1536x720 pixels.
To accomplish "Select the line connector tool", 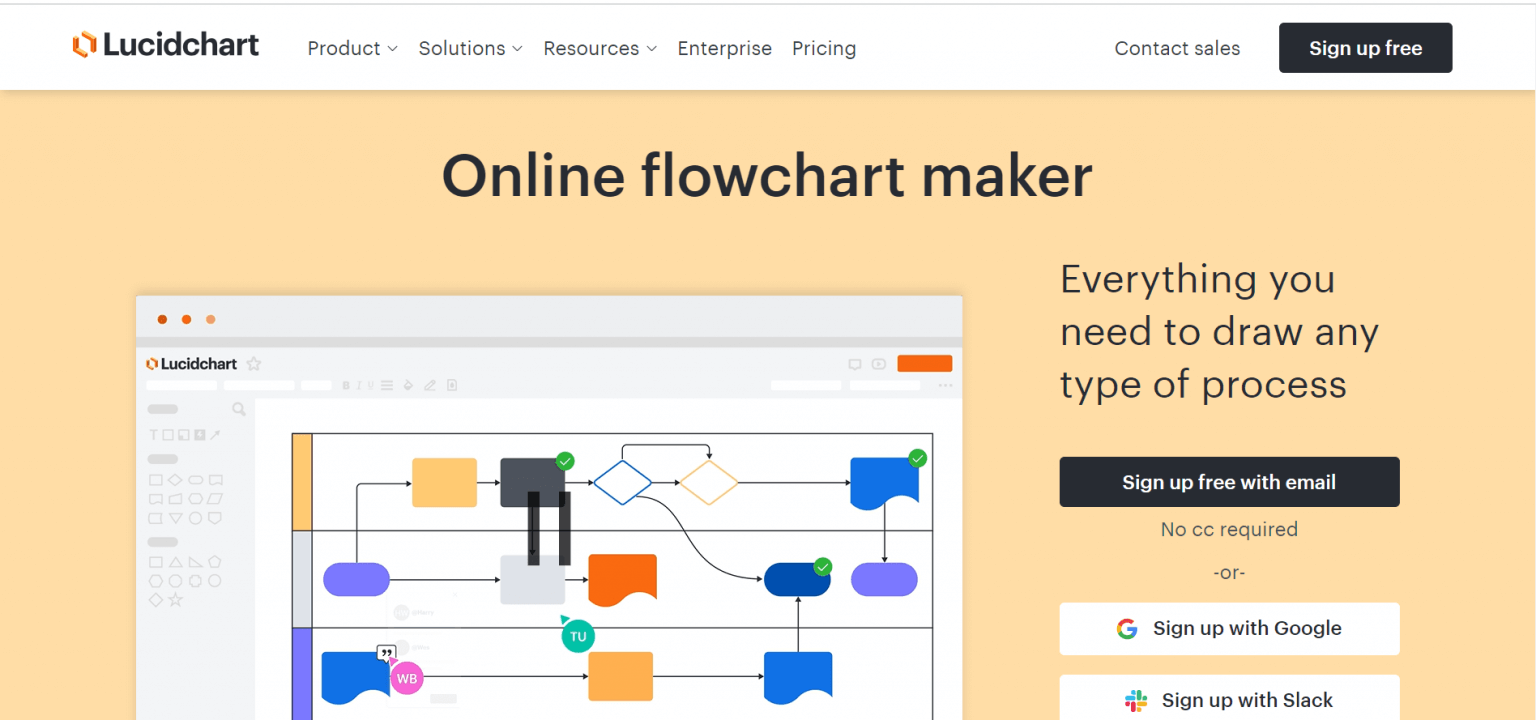I will 215,435.
